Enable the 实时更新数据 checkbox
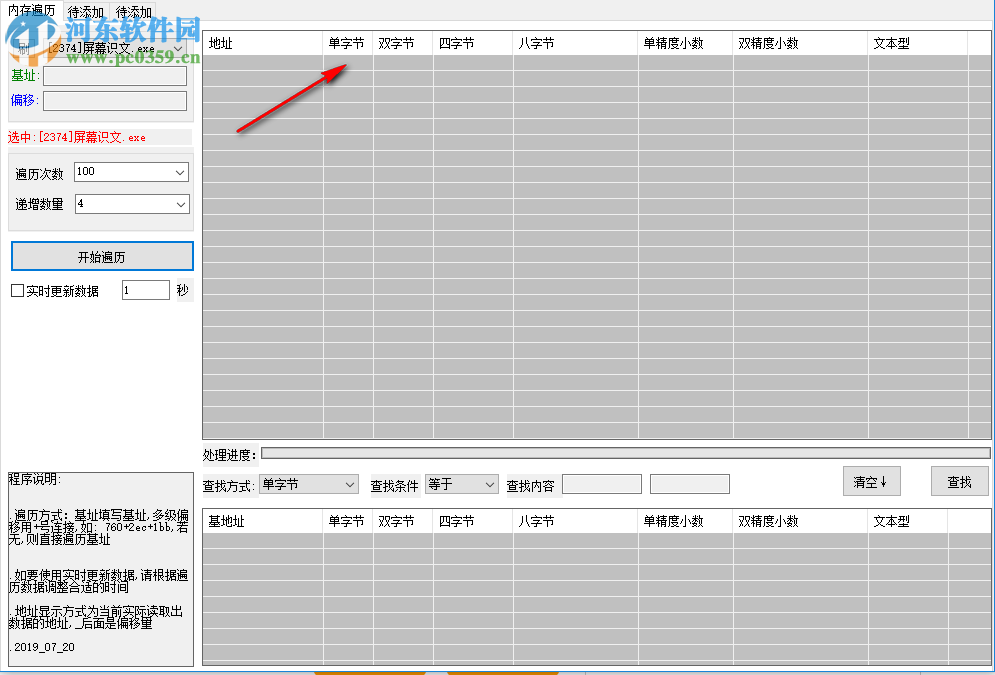This screenshot has height=675, width=995. [x=16, y=290]
